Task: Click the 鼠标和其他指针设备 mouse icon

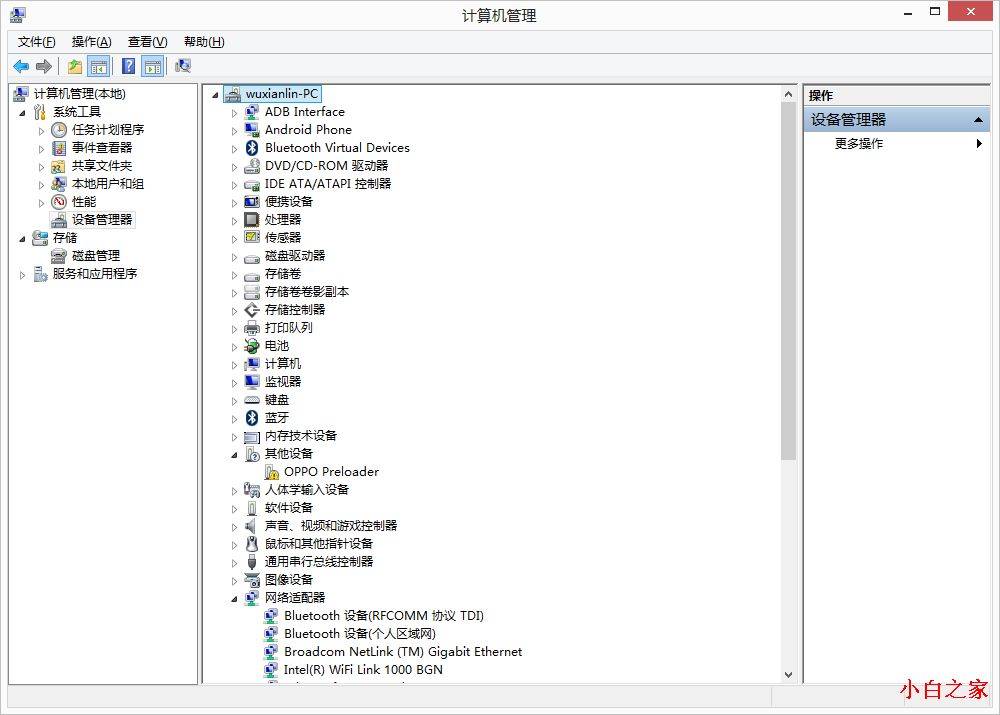Action: click(253, 544)
